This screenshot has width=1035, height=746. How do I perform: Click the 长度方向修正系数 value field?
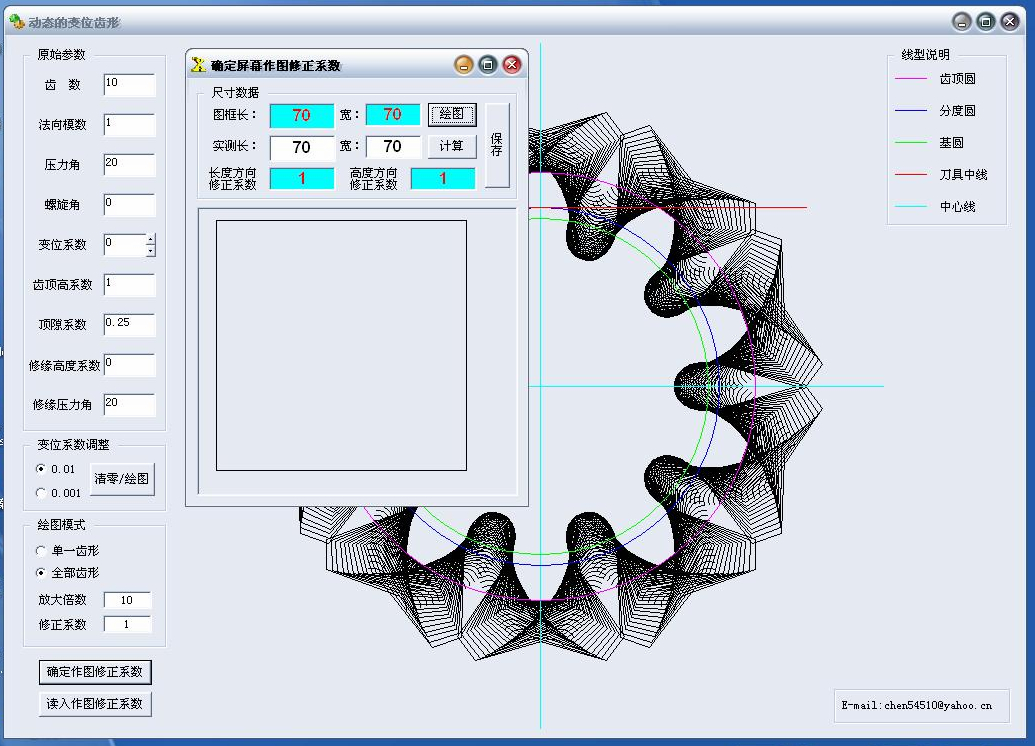pos(302,178)
